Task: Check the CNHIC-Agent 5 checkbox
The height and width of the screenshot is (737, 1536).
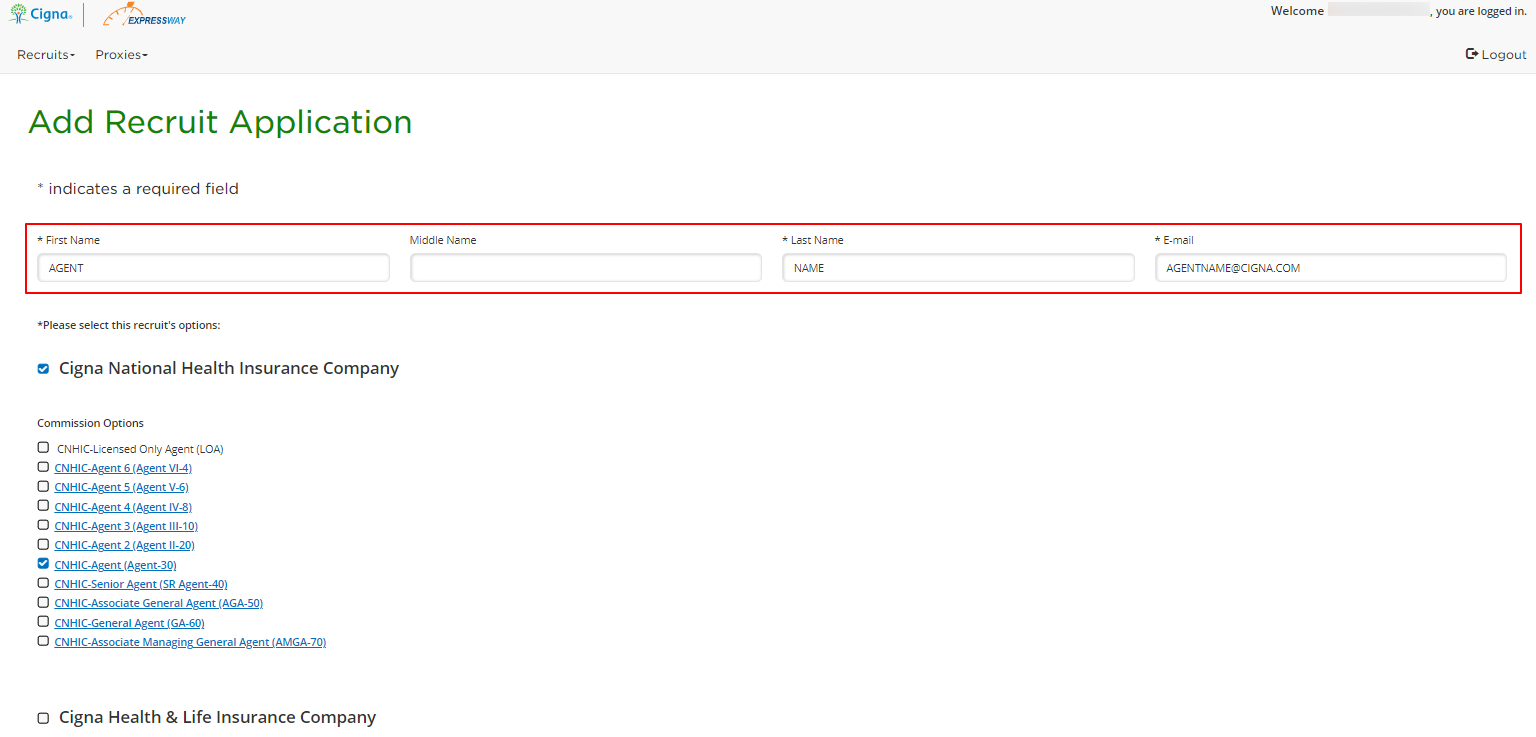Action: pyautogui.click(x=43, y=486)
